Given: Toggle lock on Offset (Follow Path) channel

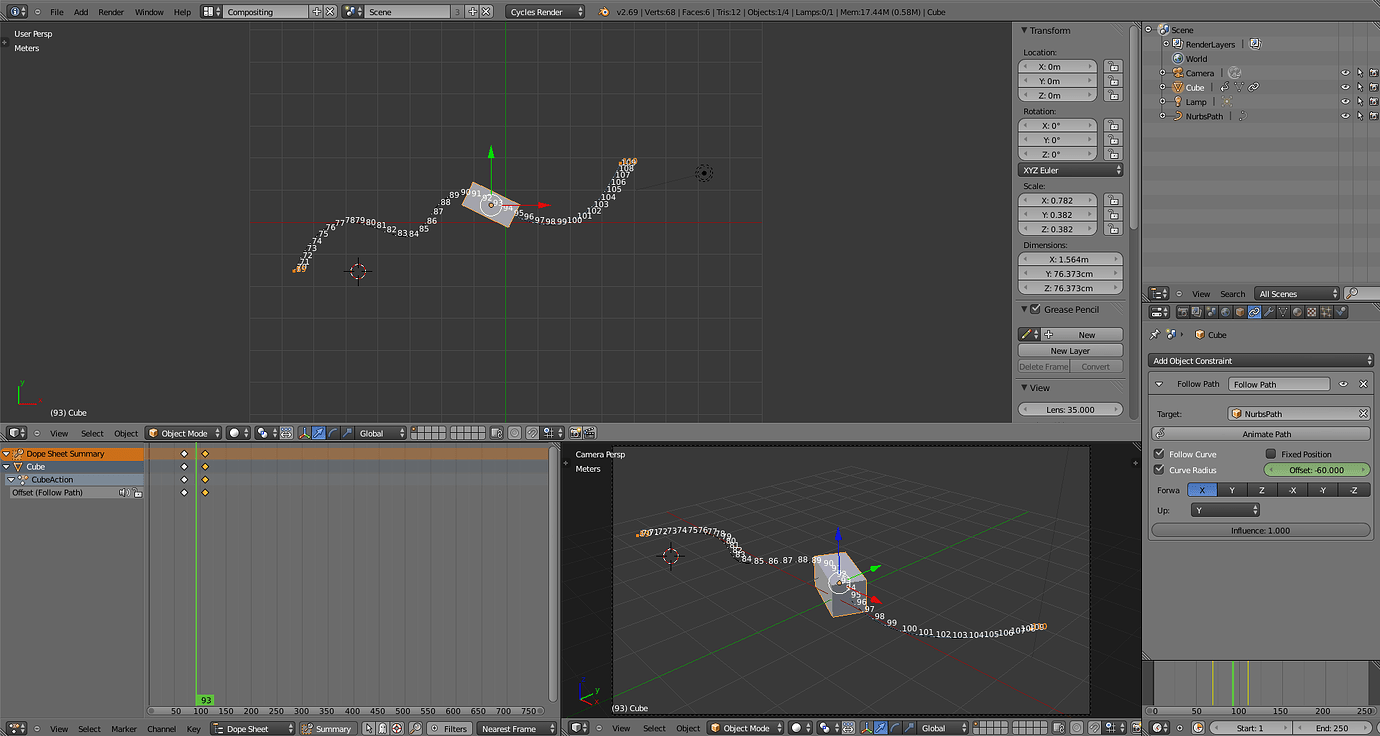Looking at the screenshot, I should [x=137, y=493].
